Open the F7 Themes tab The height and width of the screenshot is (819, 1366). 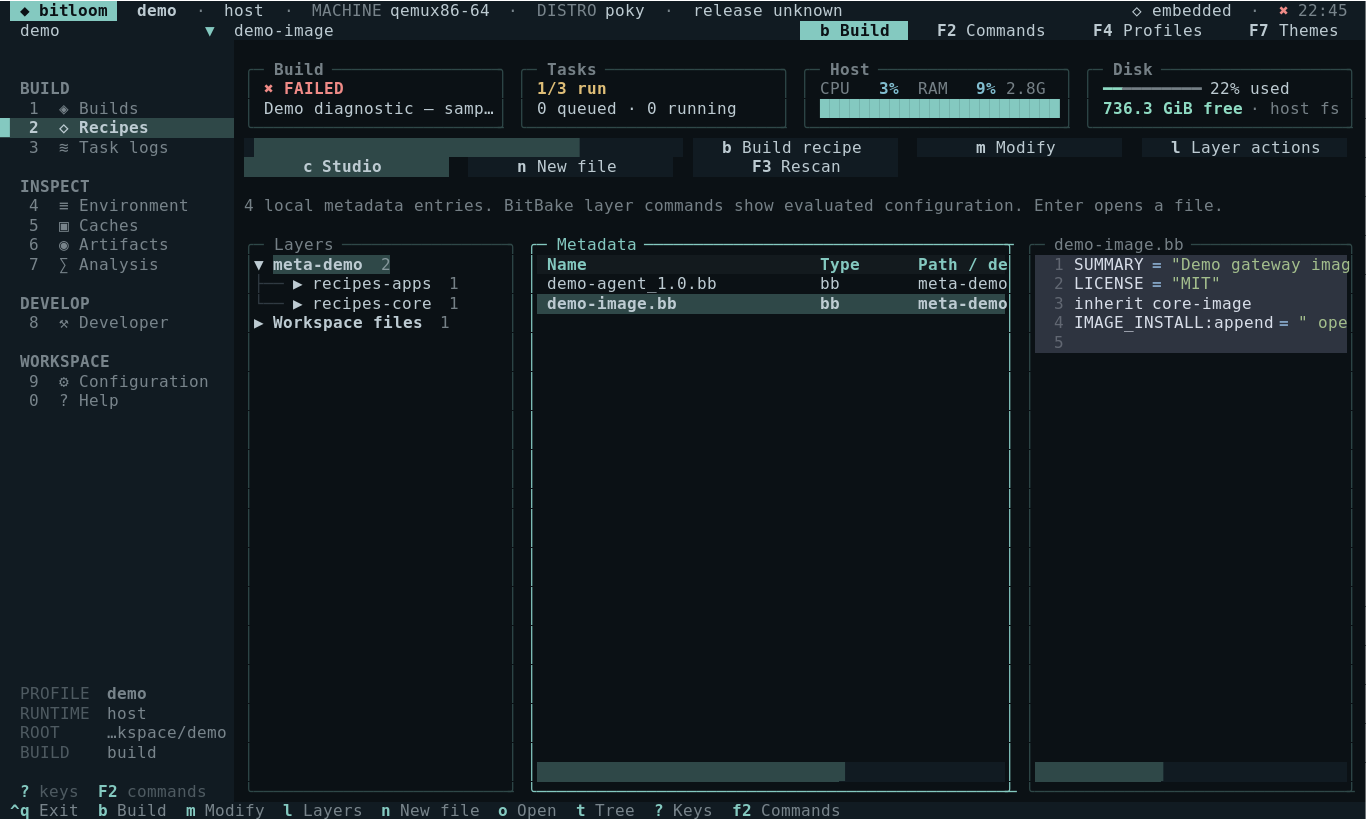click(x=1294, y=30)
